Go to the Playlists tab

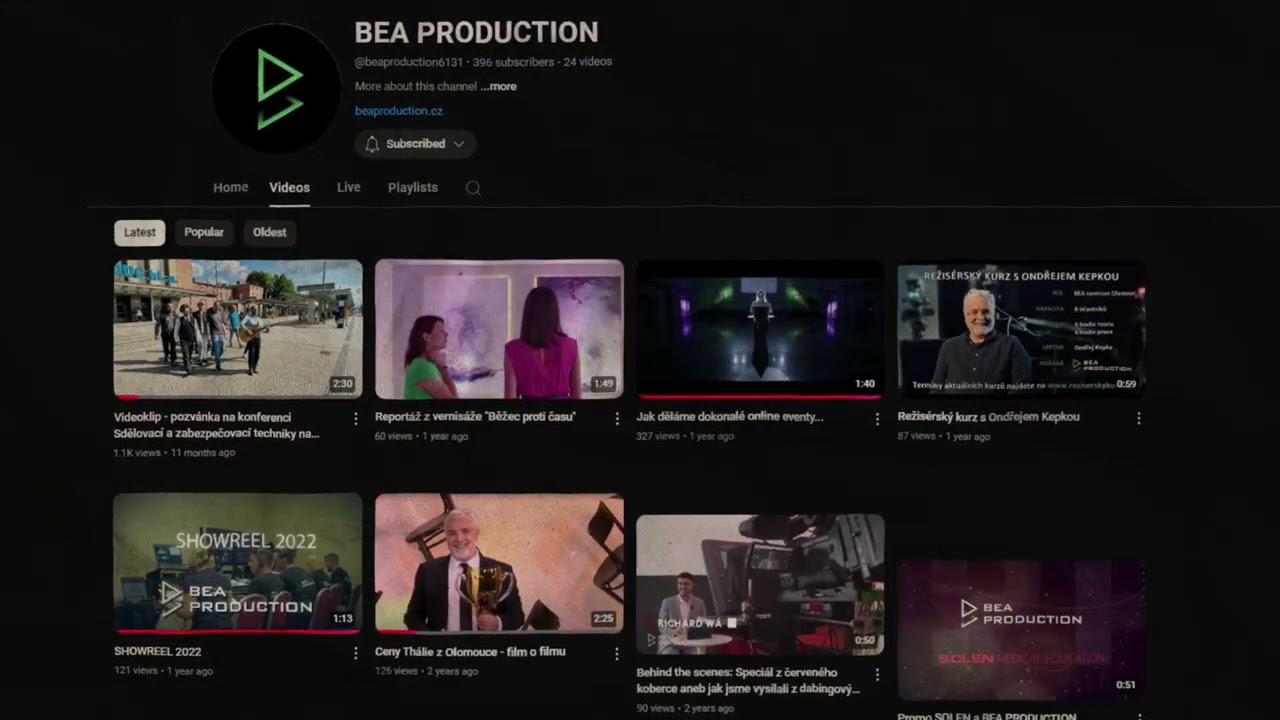pos(413,187)
